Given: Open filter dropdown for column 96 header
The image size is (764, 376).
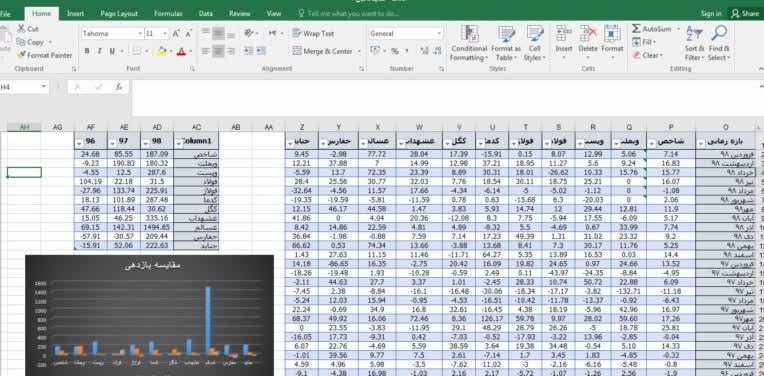Looking at the screenshot, I should tap(80, 143).
